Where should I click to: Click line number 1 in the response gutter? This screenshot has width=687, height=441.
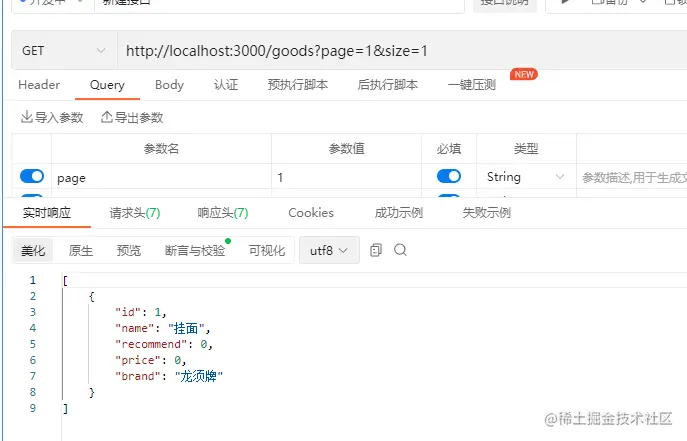click(33, 280)
